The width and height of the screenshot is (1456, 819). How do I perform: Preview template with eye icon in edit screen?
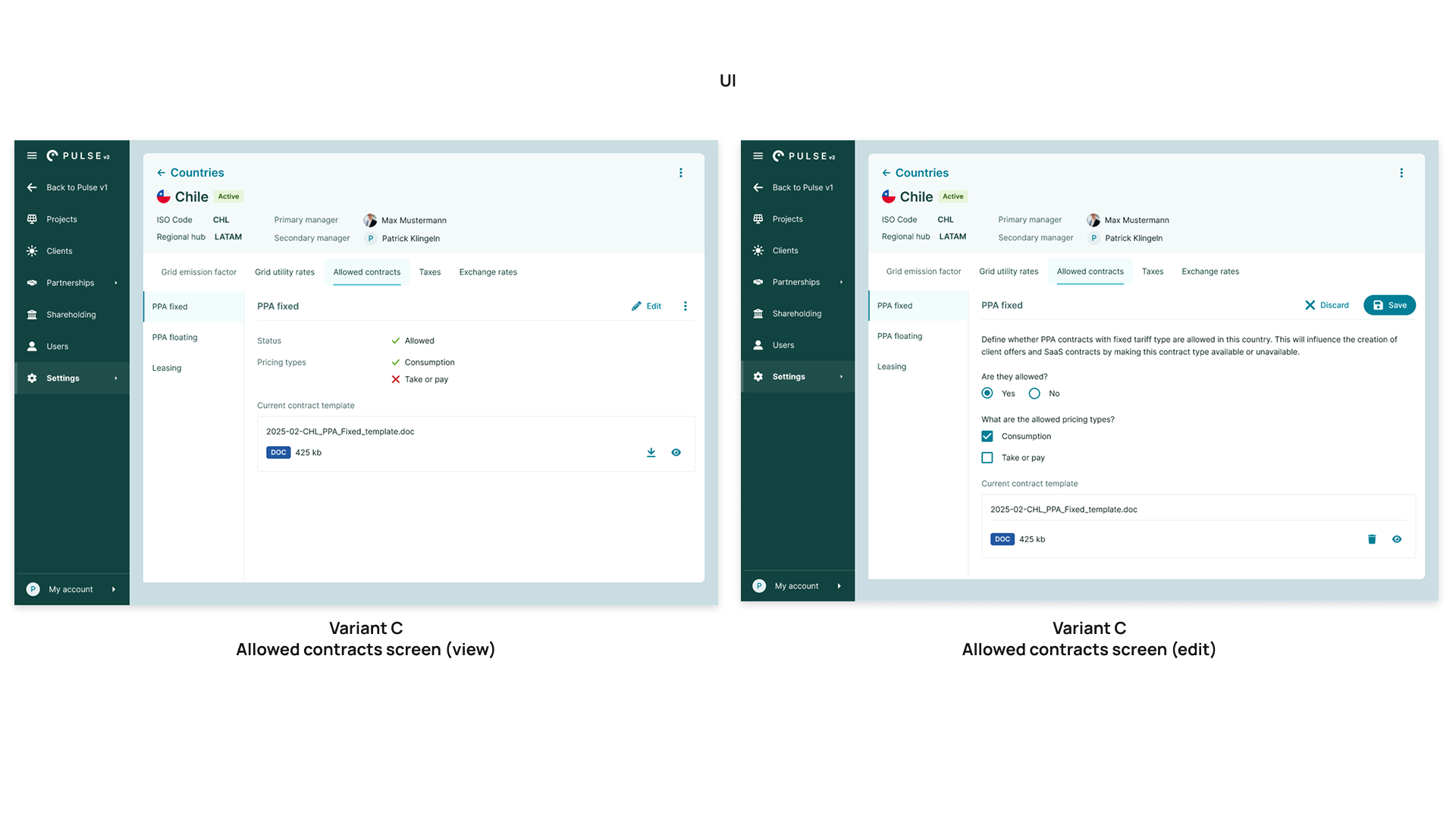[1397, 539]
